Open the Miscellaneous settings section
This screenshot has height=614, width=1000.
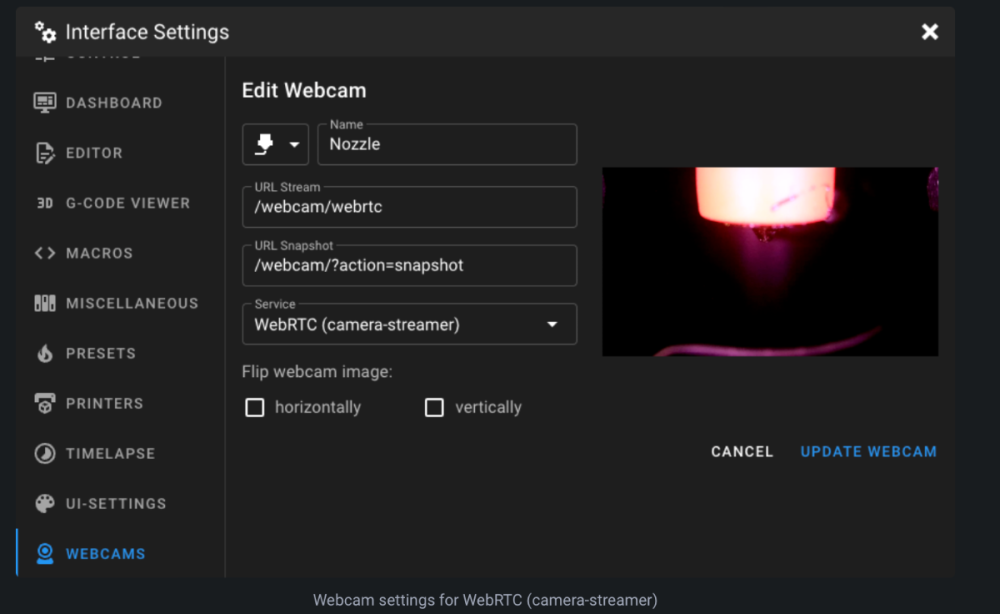click(44, 302)
